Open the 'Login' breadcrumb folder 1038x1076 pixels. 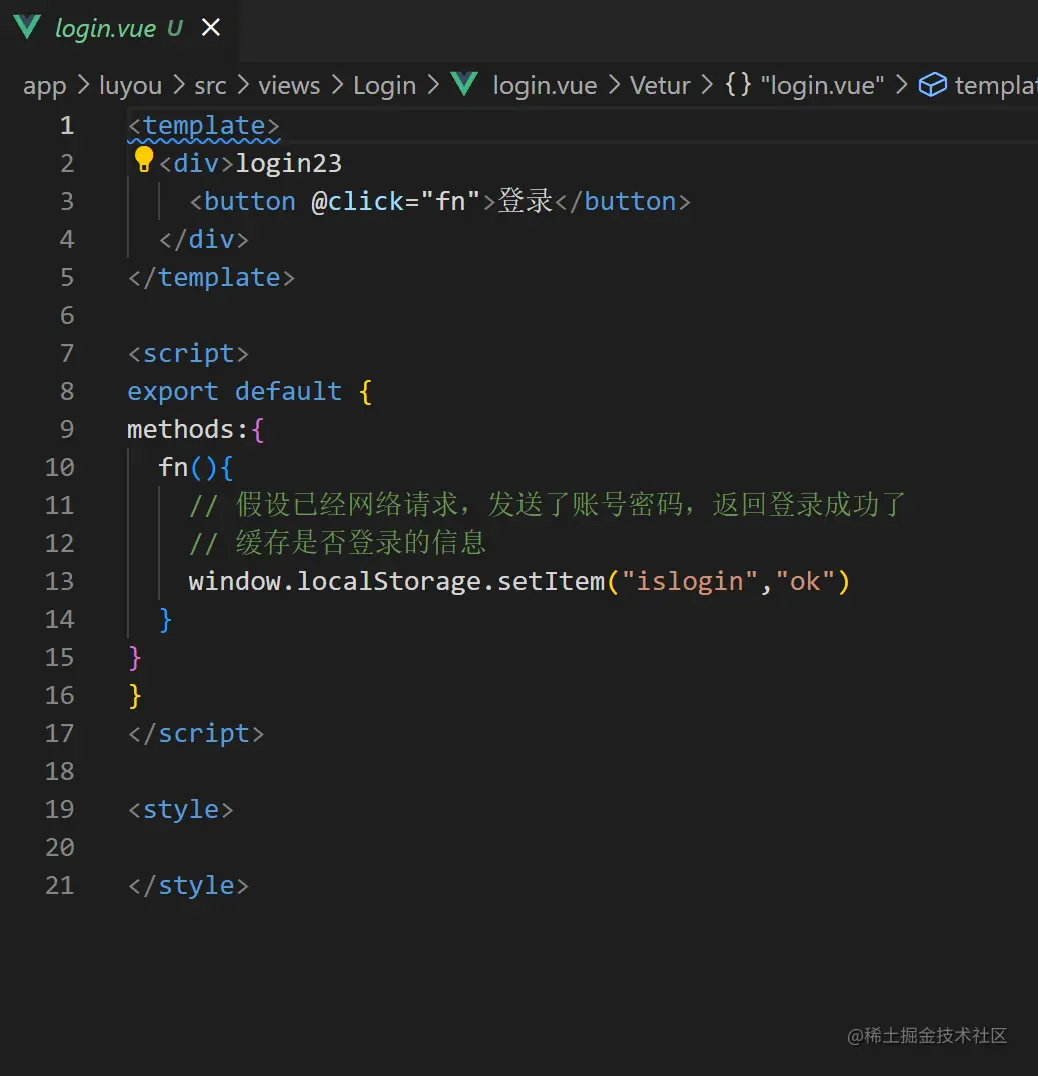[384, 86]
